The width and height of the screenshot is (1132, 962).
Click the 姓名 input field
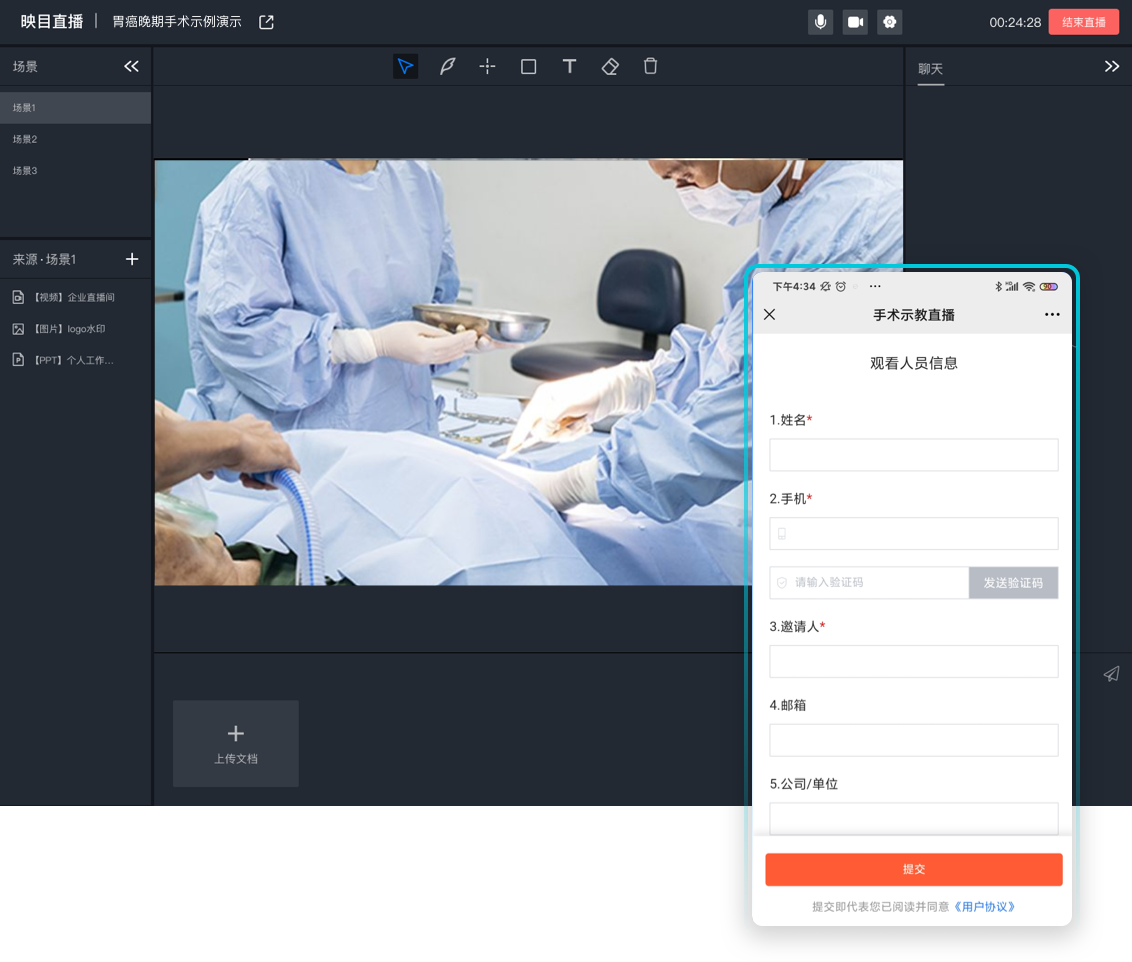(913, 455)
